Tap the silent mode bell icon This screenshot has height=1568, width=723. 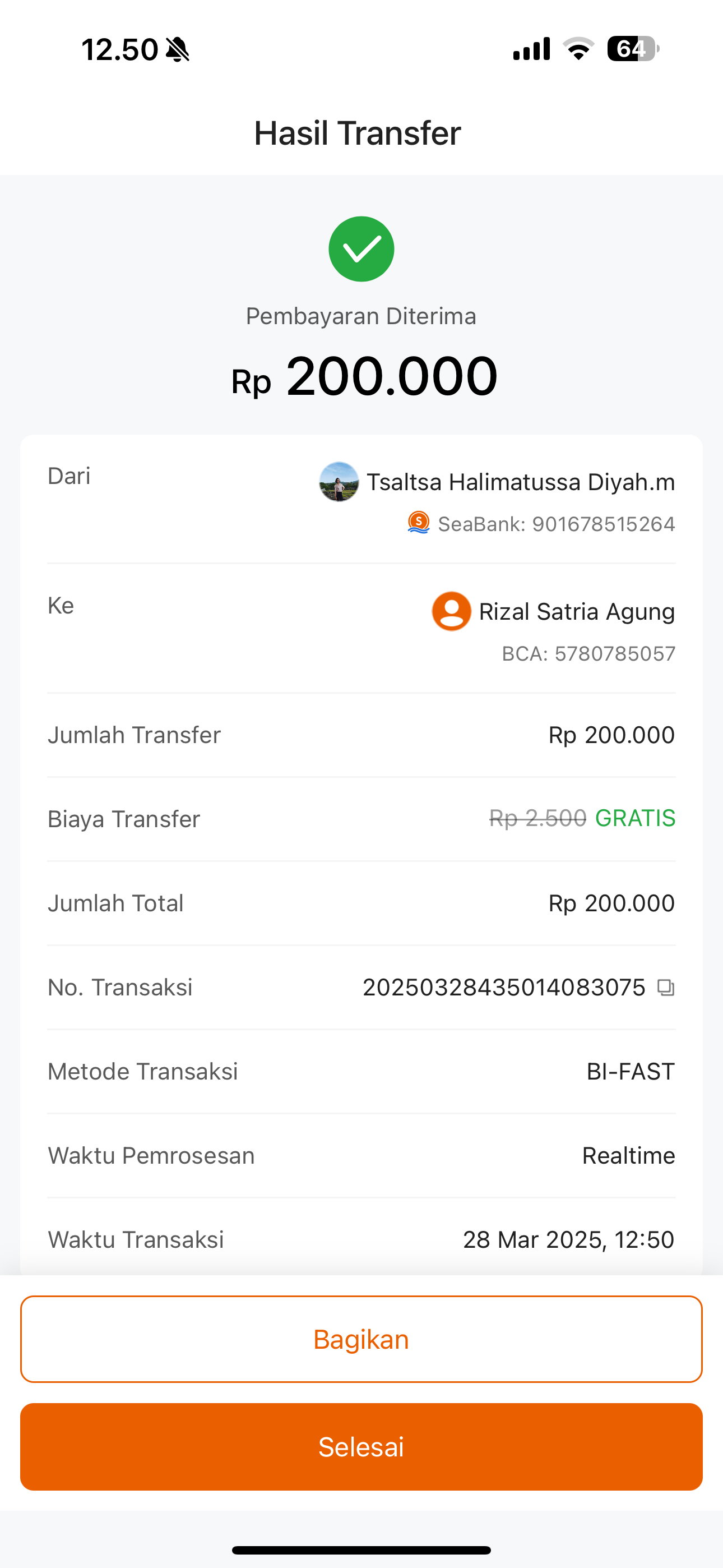178,49
